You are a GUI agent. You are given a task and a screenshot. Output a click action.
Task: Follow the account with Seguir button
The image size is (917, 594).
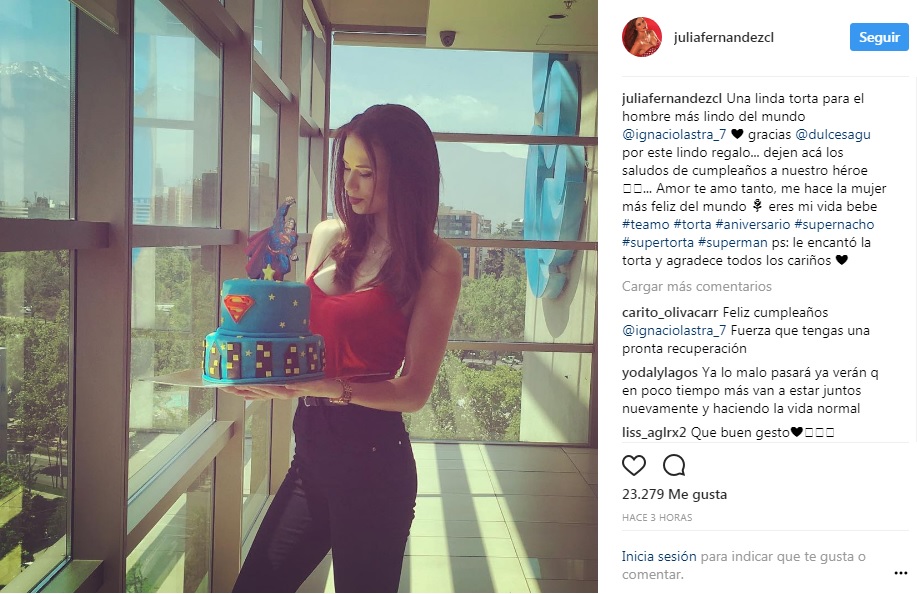coord(879,37)
